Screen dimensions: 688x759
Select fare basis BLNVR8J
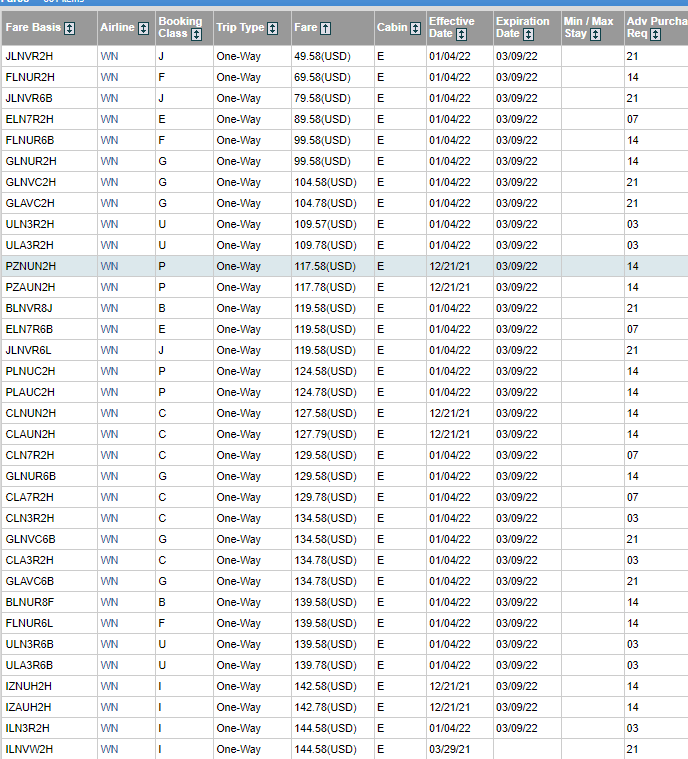point(30,308)
